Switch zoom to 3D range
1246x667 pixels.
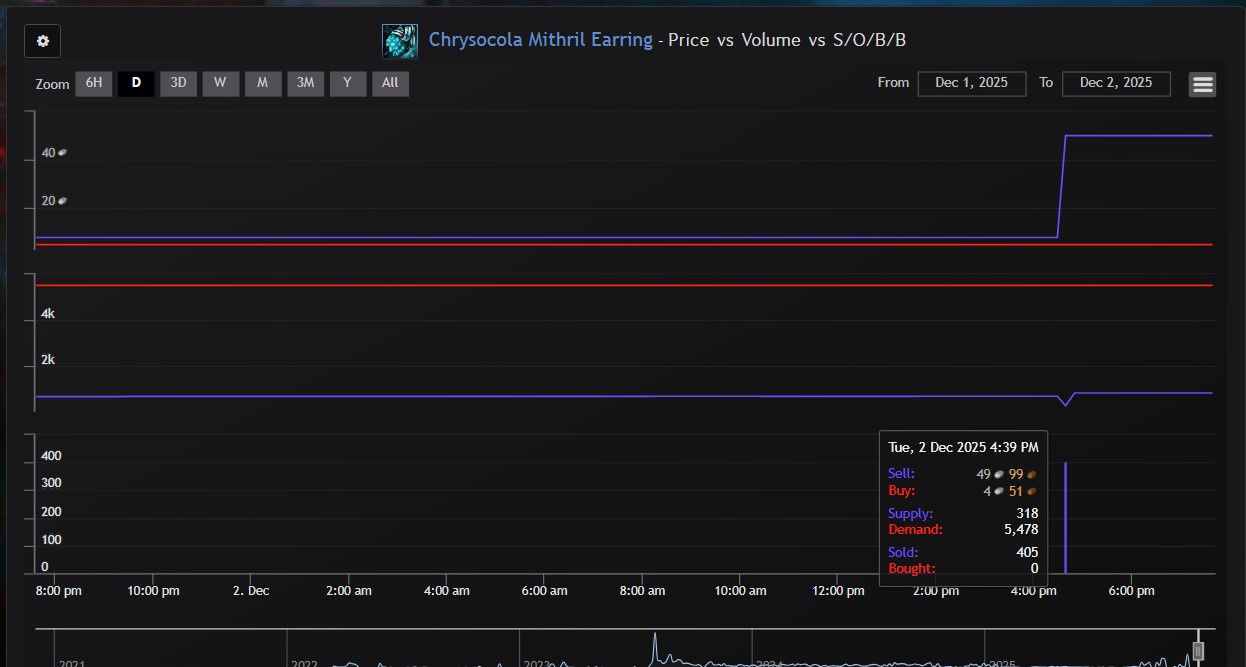(178, 83)
